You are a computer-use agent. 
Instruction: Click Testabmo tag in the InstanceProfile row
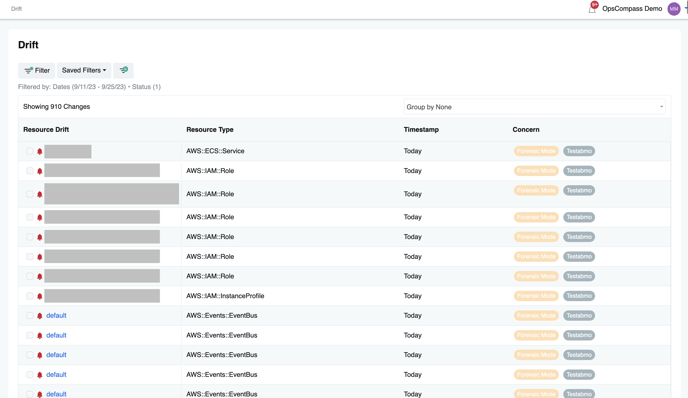579,296
